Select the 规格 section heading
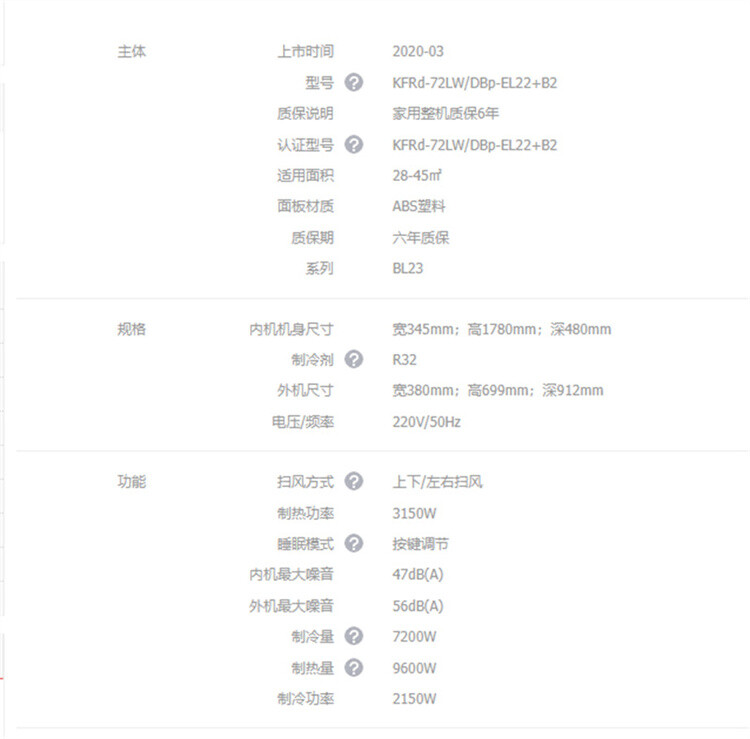 point(132,328)
